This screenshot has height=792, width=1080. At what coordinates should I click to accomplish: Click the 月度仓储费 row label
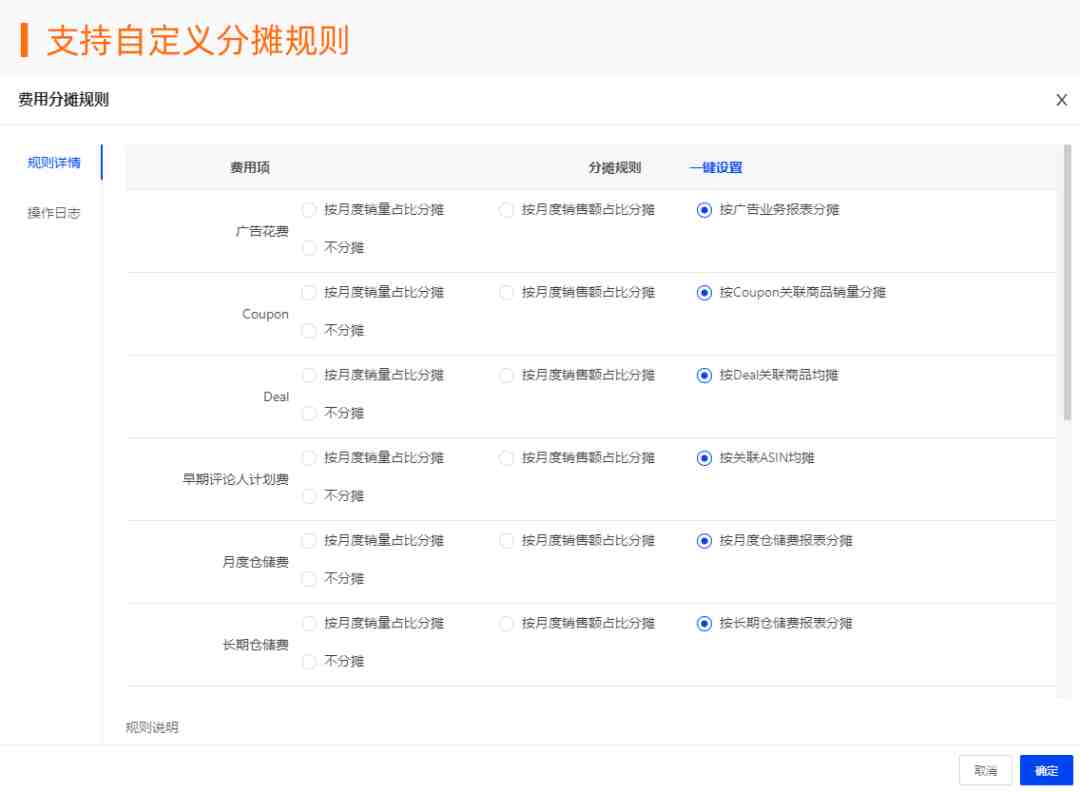pos(256,562)
